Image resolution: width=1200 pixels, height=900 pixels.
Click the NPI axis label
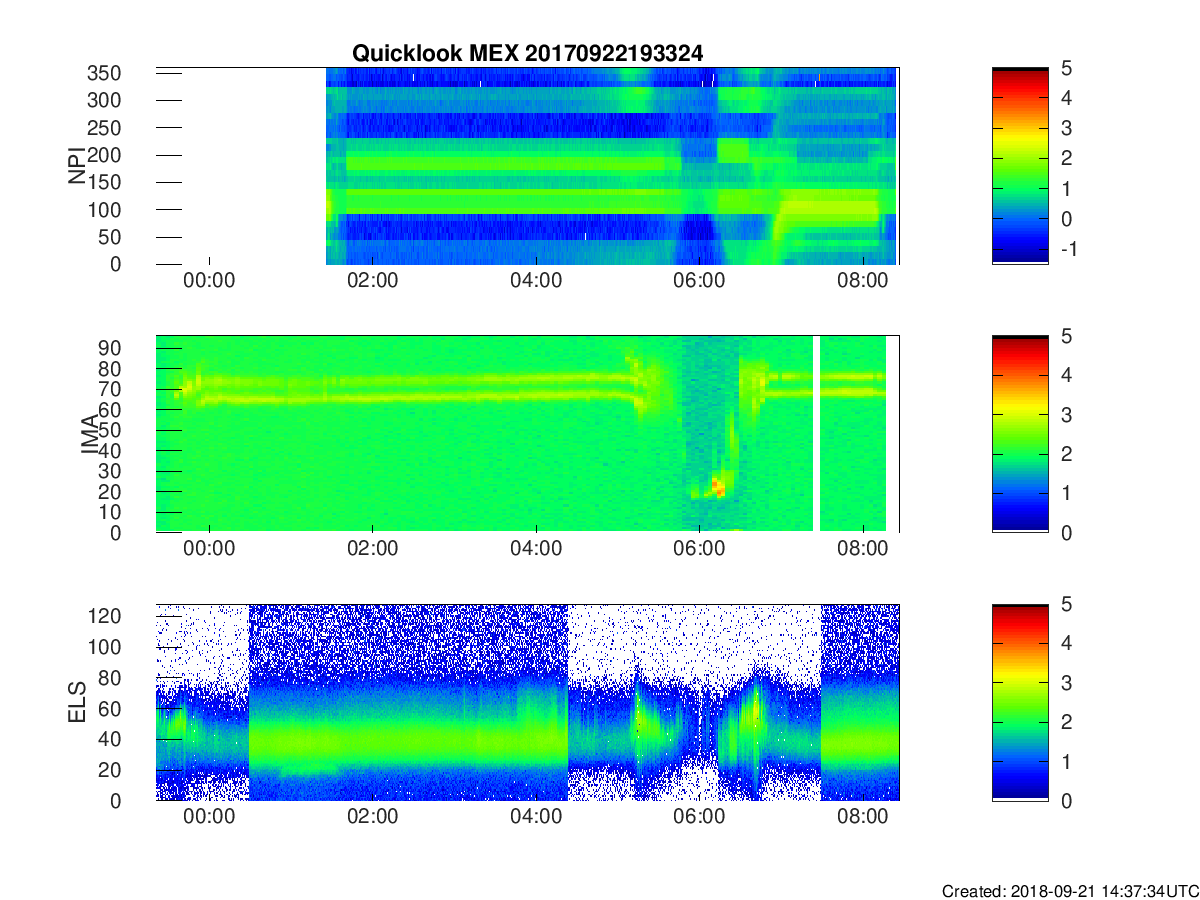tap(78, 166)
